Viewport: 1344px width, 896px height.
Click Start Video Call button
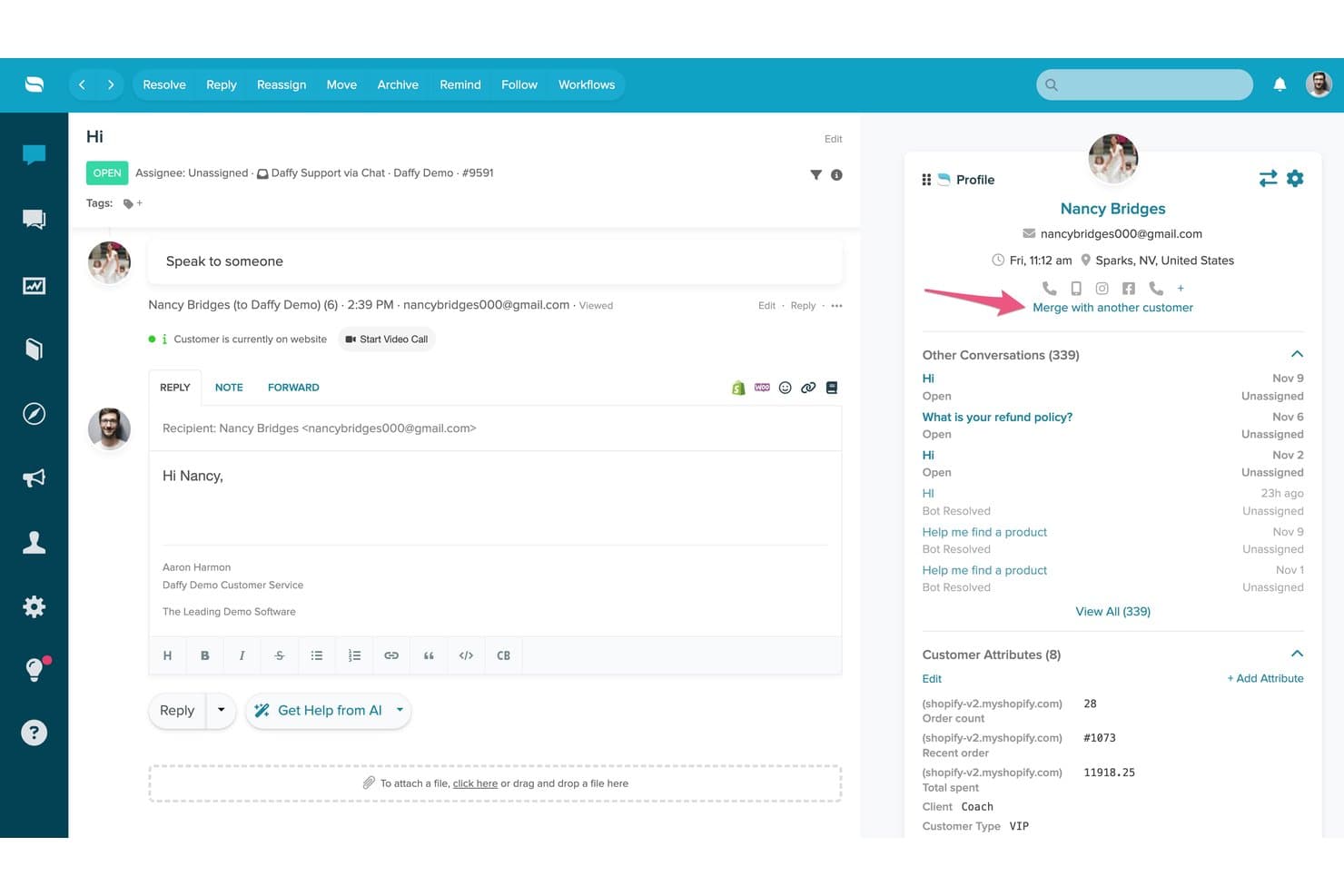coord(387,340)
